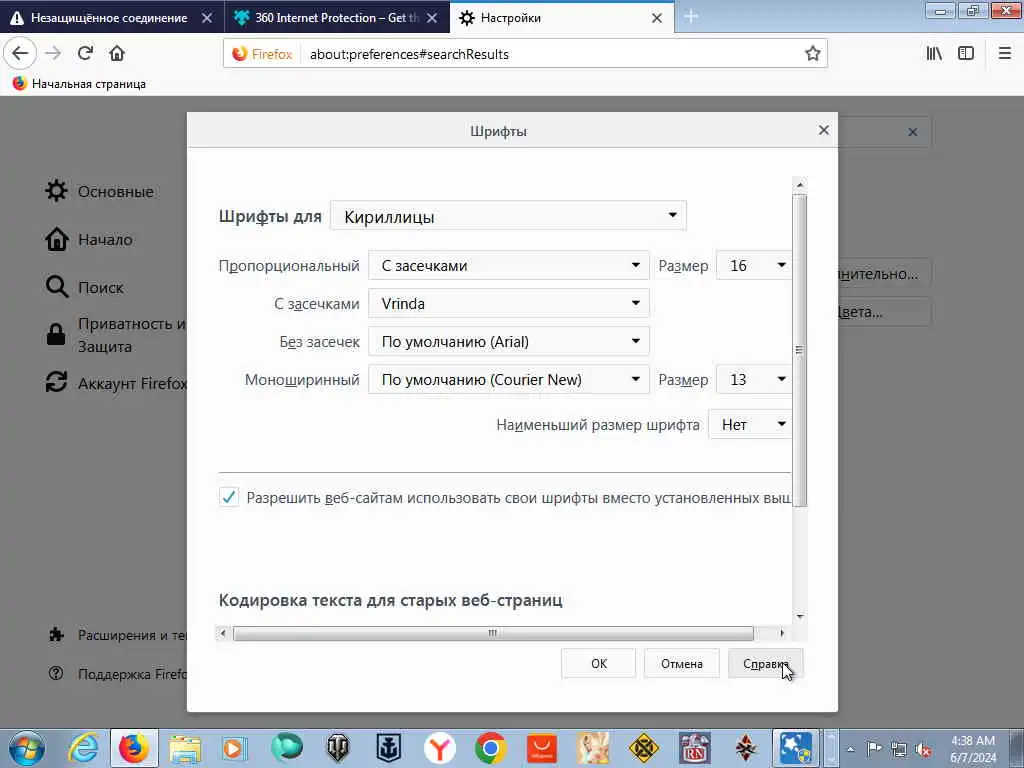
Task: Bookmark this page with the star icon
Action: click(x=812, y=54)
